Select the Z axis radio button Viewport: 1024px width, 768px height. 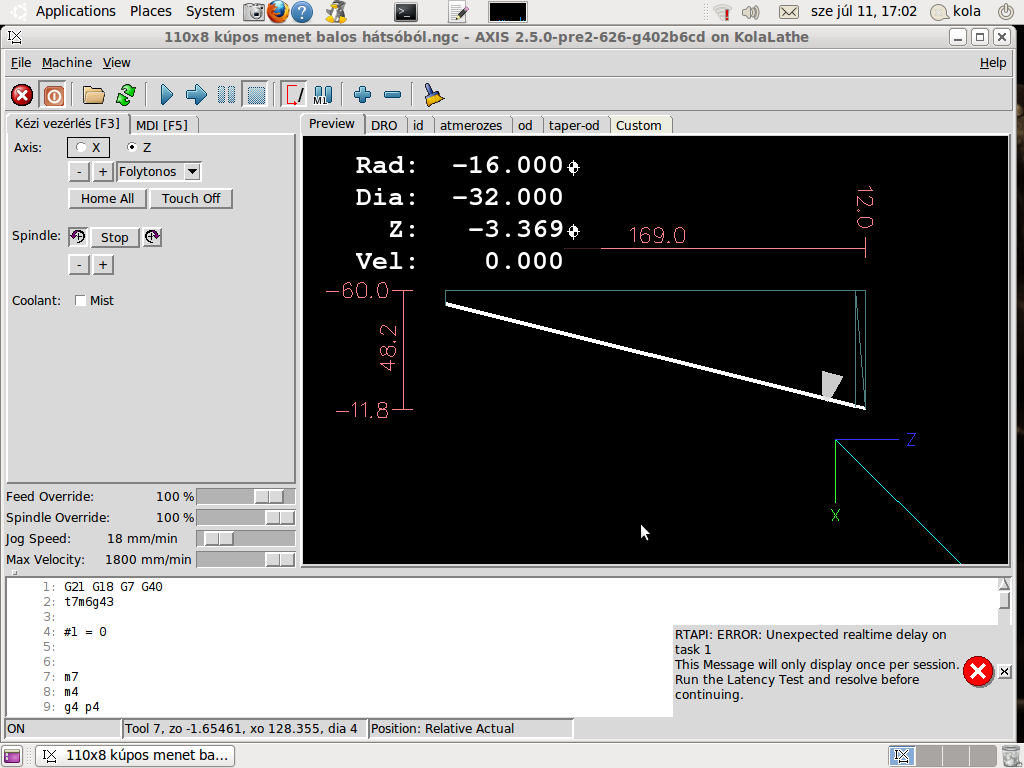point(132,147)
